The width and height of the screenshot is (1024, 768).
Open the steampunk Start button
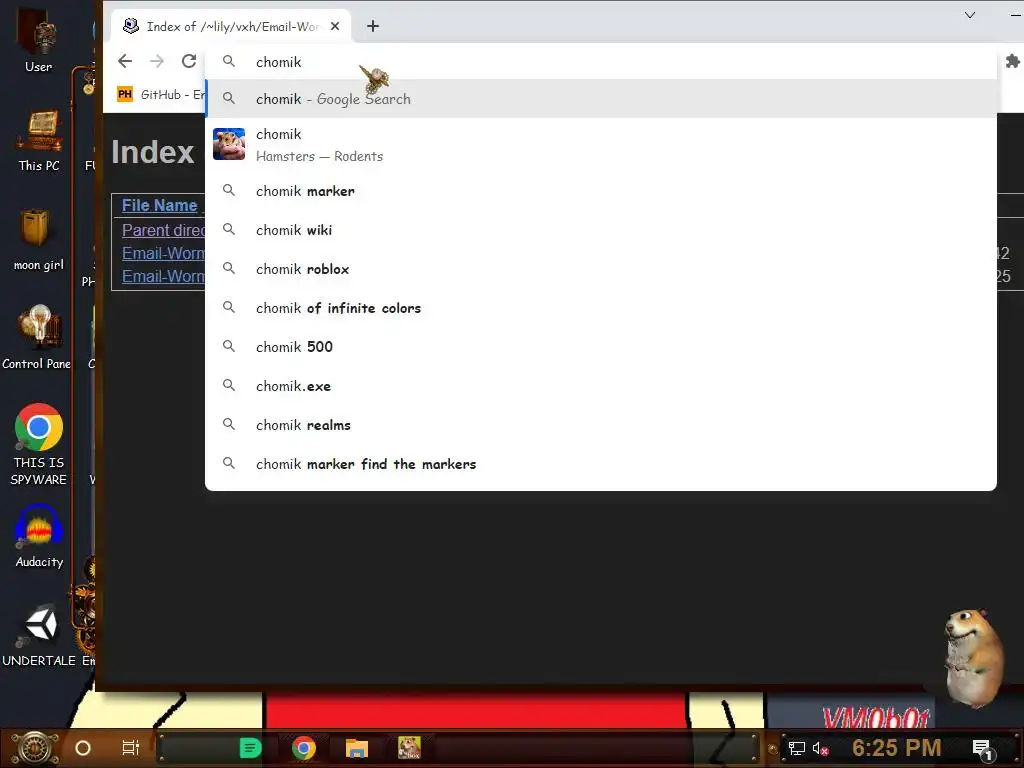(35, 748)
